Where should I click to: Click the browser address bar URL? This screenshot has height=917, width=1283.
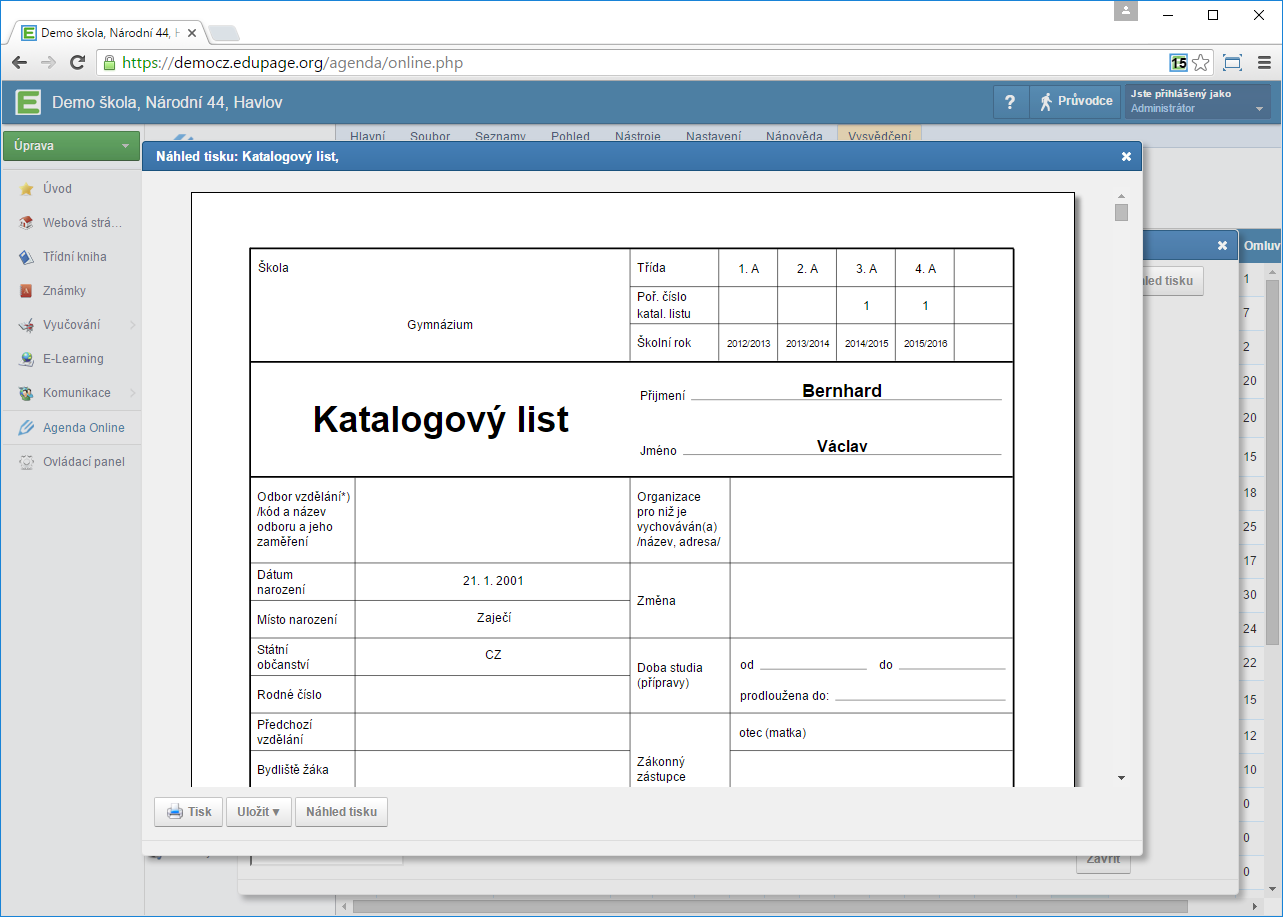(x=292, y=63)
